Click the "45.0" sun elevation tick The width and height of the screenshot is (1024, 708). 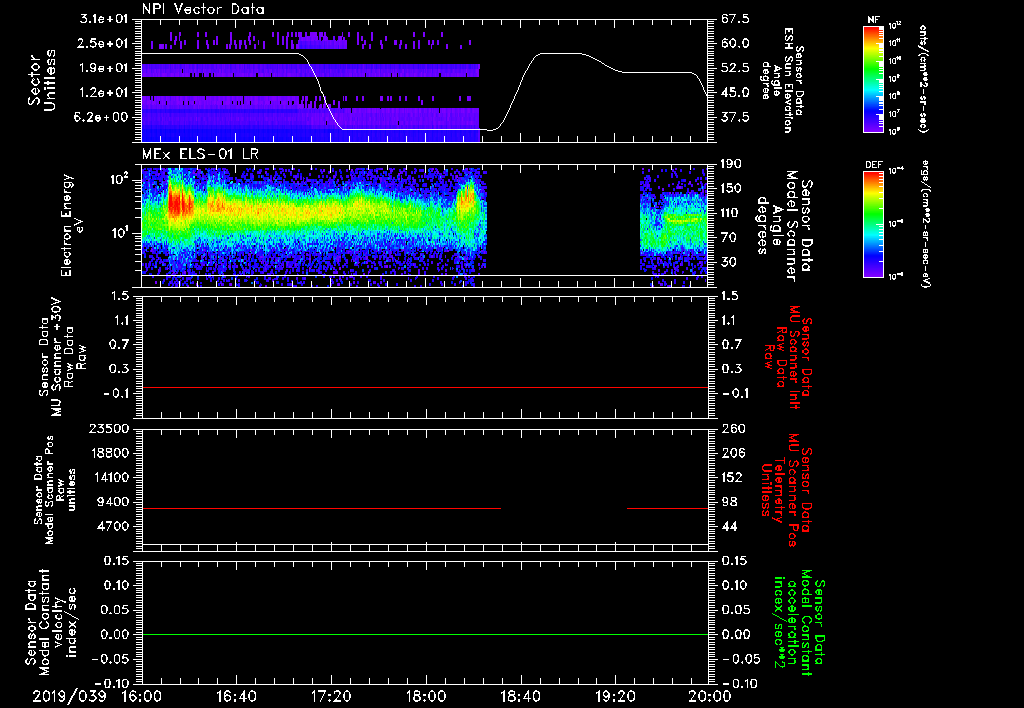click(735, 93)
